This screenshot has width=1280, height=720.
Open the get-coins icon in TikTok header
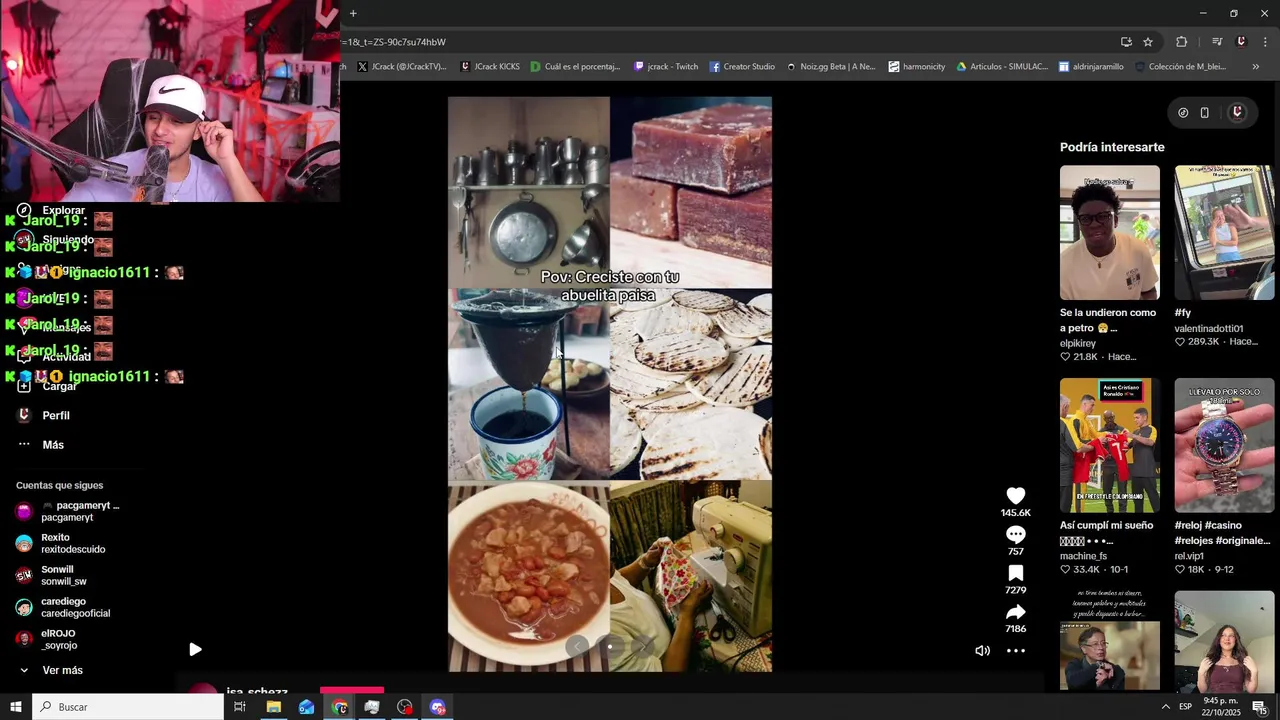pos(1183,113)
